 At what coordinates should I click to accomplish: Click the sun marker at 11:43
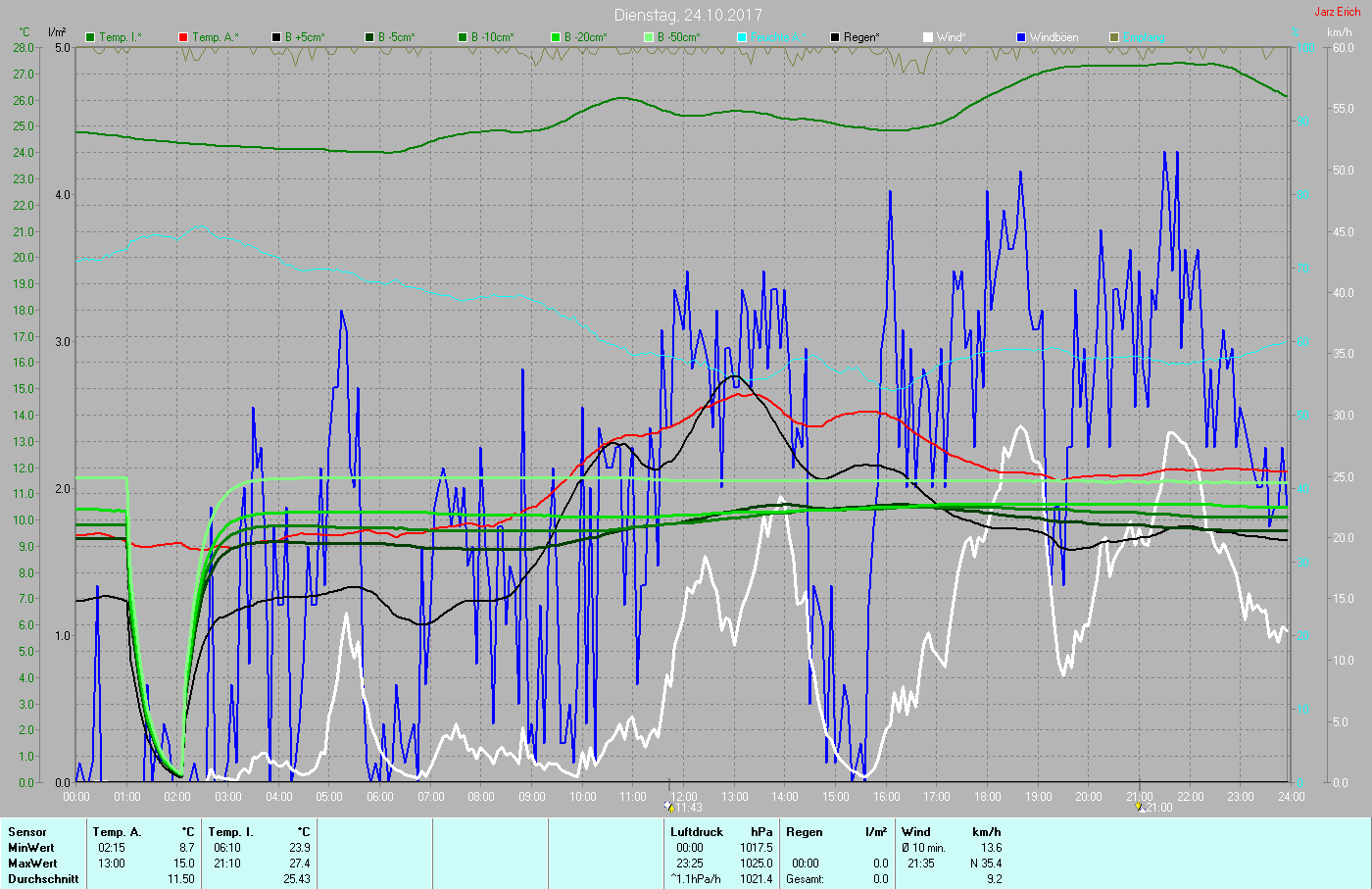pyautogui.click(x=668, y=807)
